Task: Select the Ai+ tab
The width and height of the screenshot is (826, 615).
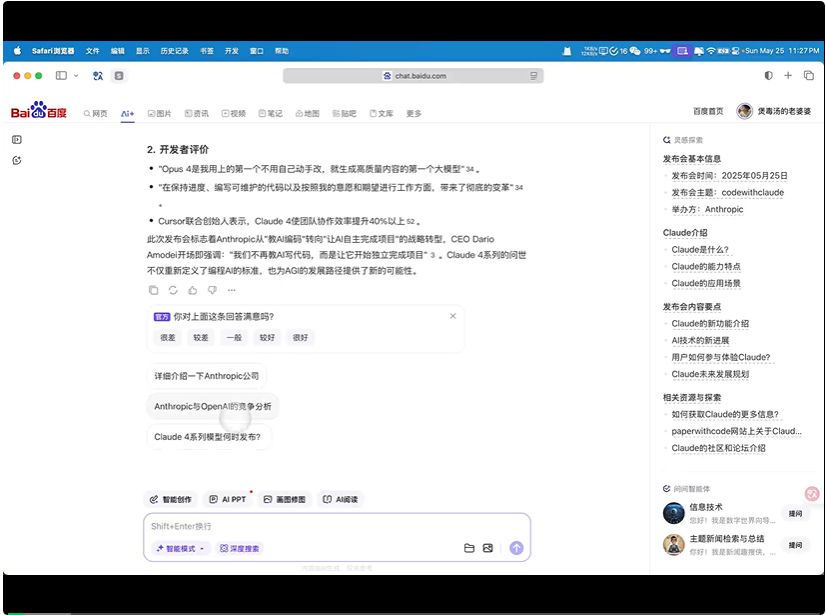Action: [127, 113]
